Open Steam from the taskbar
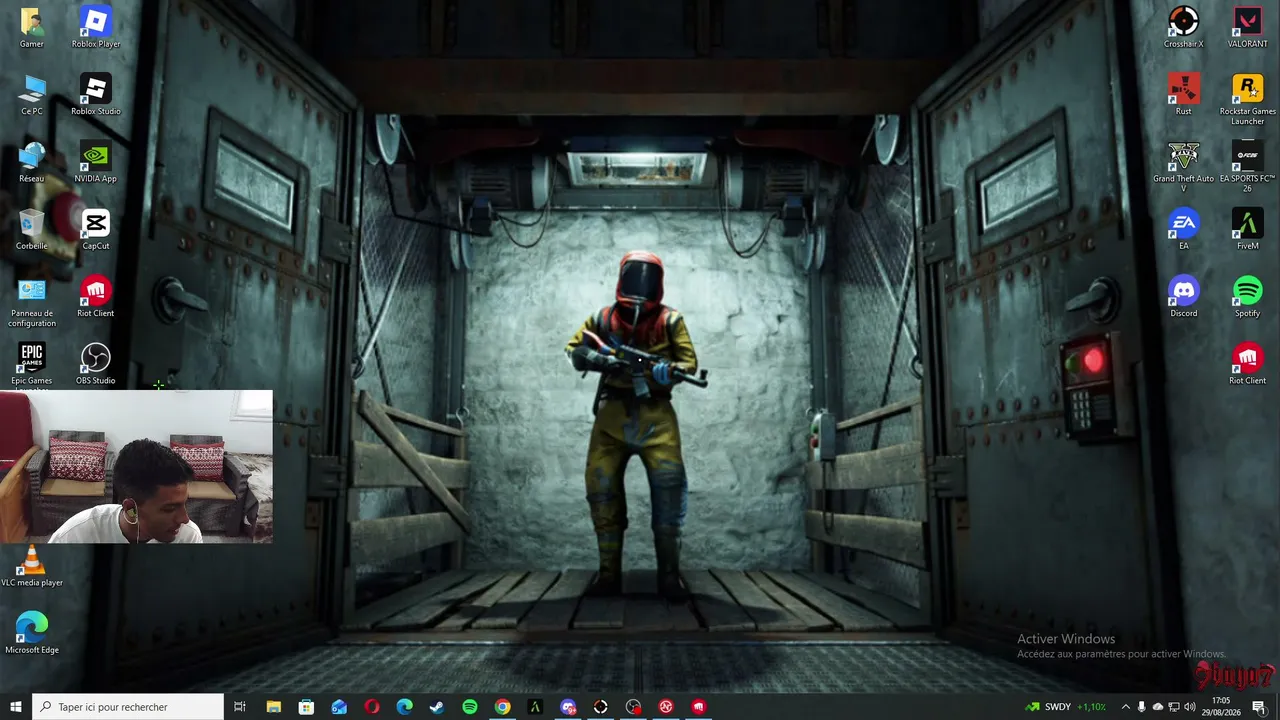This screenshot has width=1280, height=720. tap(437, 707)
